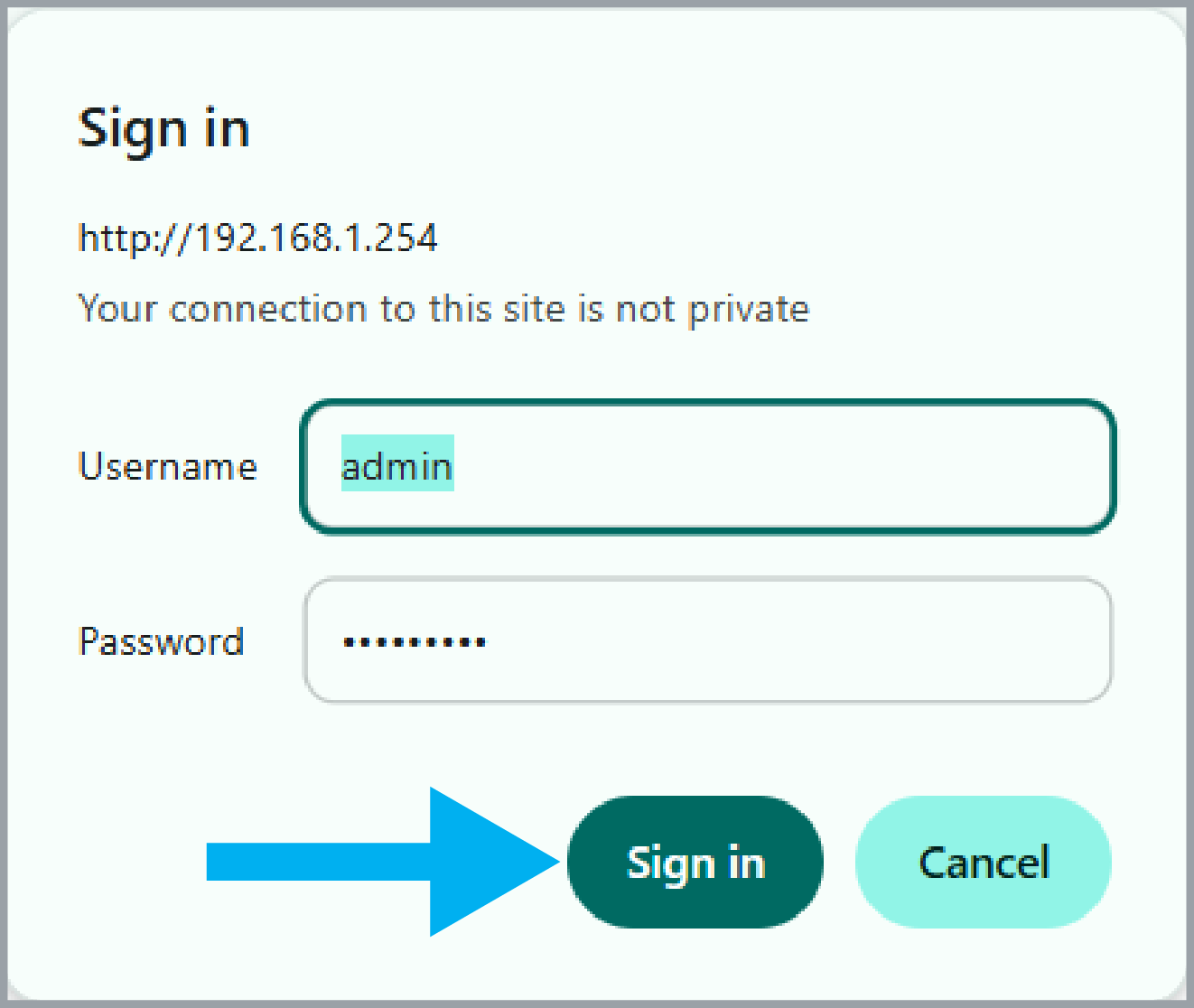Image resolution: width=1194 pixels, height=1008 pixels.
Task: Dismiss the dialog with the Cancel button
Action: coord(984,862)
